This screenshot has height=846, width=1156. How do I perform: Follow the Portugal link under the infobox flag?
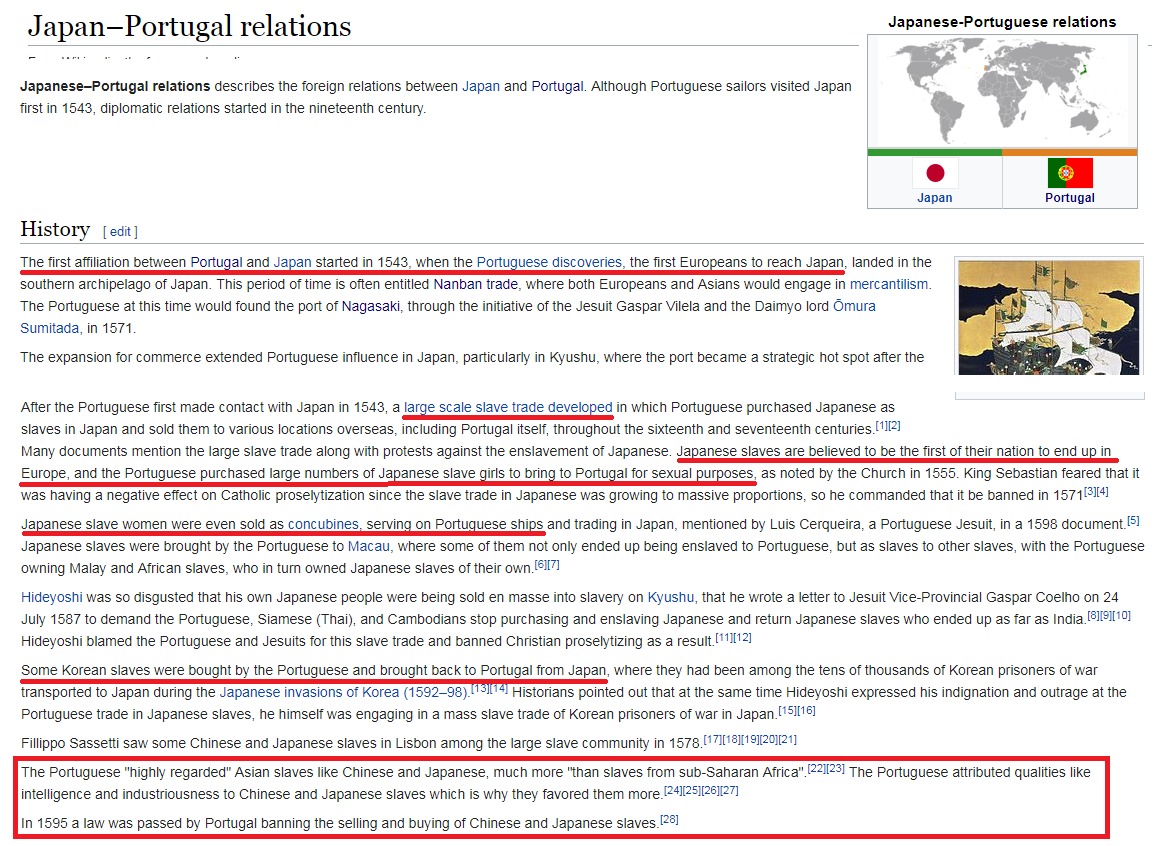[1070, 197]
